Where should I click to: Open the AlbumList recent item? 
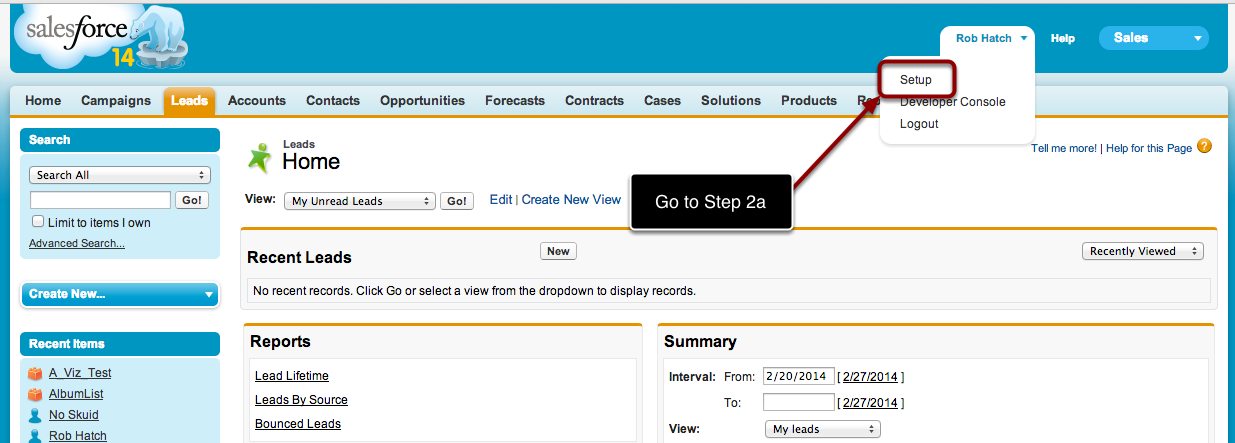[76, 394]
